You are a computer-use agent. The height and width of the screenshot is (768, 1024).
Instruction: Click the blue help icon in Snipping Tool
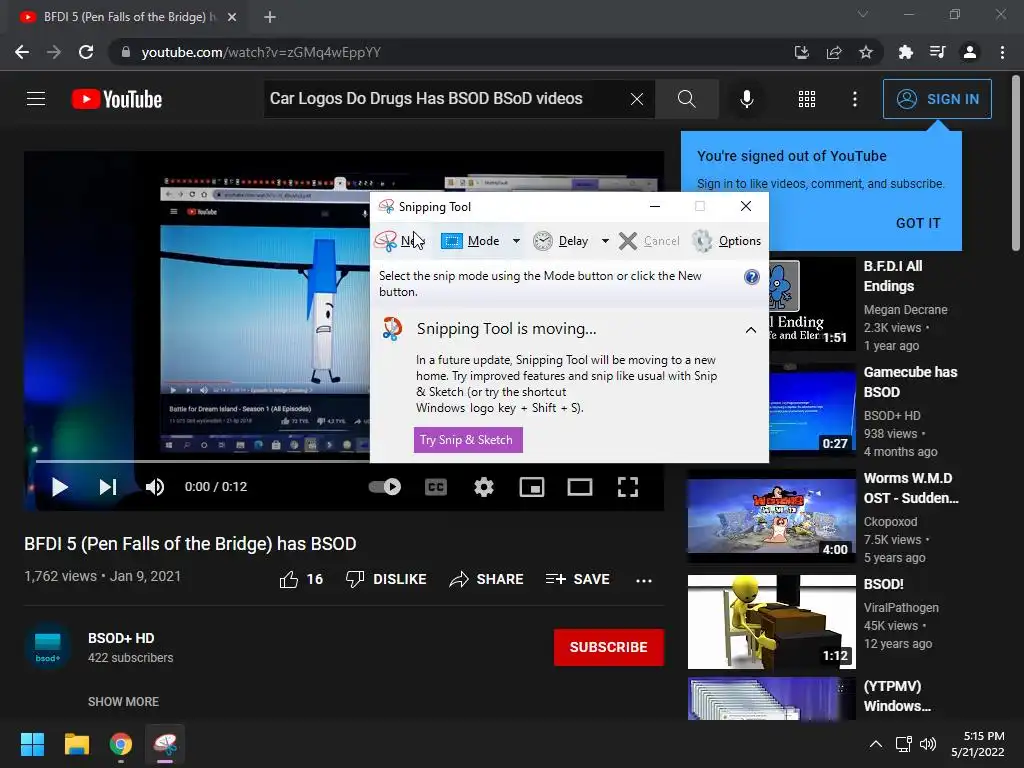tap(752, 277)
